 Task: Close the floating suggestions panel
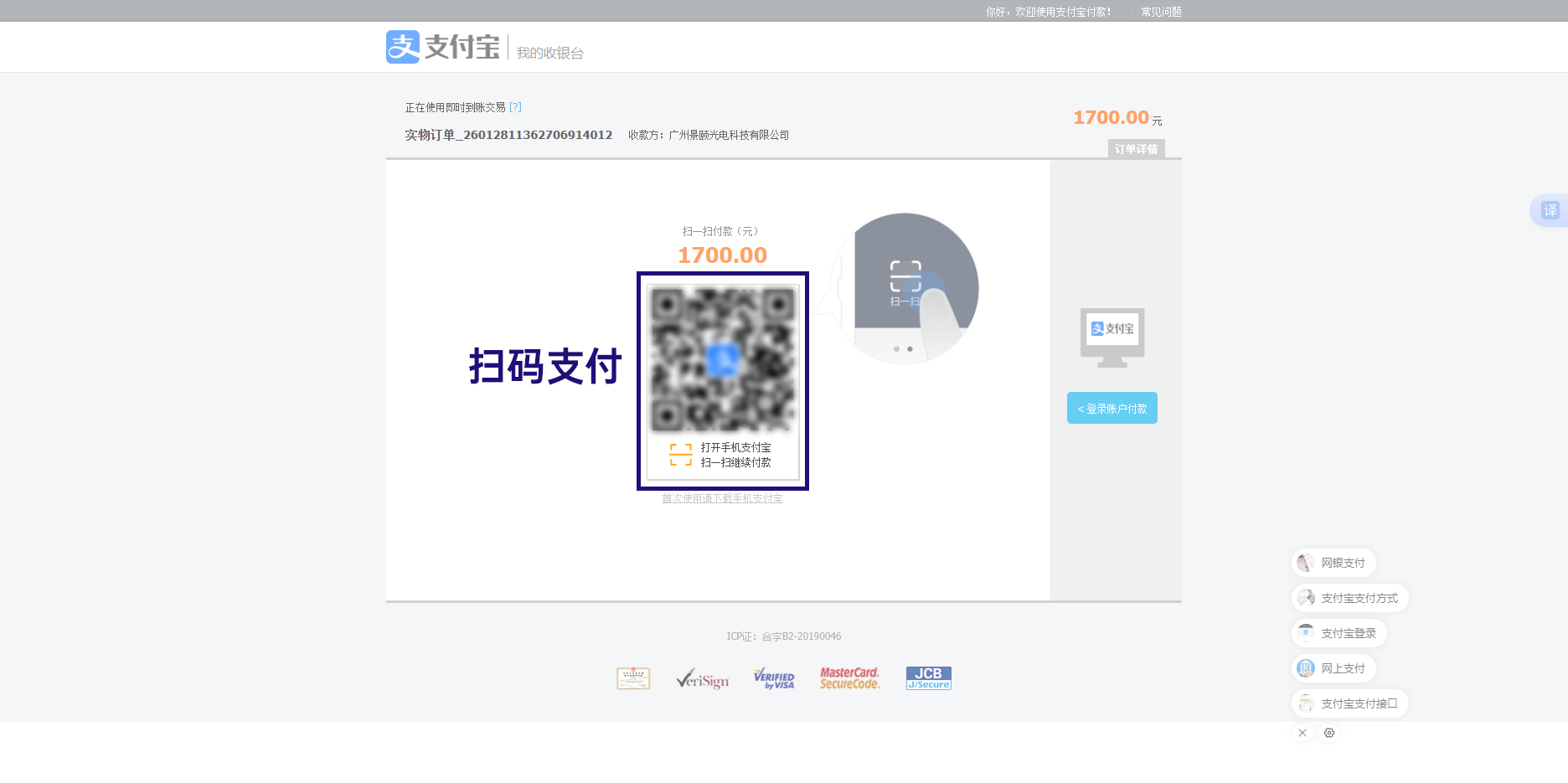point(1302,733)
